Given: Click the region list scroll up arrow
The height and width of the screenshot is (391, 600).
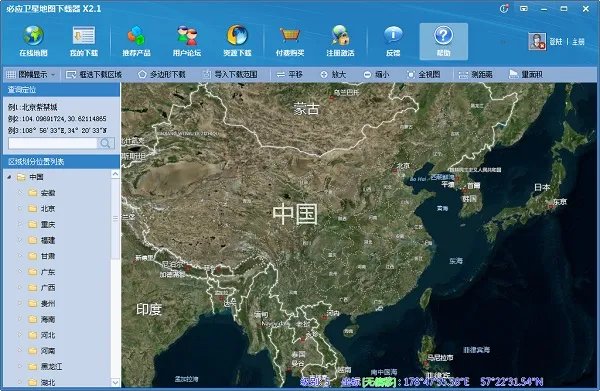Looking at the screenshot, I should (115, 174).
